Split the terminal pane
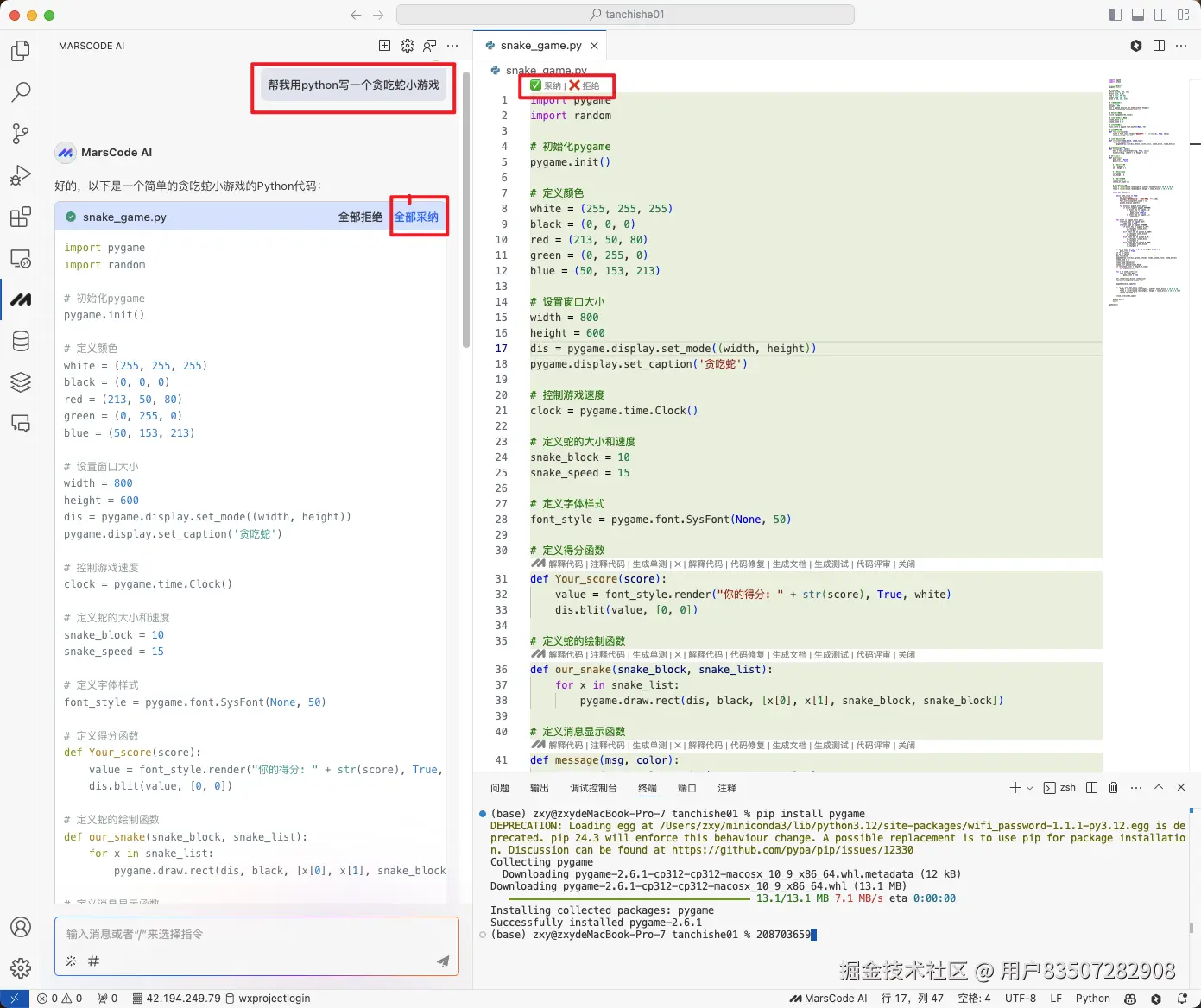This screenshot has height=1008, width=1201. (x=1091, y=787)
